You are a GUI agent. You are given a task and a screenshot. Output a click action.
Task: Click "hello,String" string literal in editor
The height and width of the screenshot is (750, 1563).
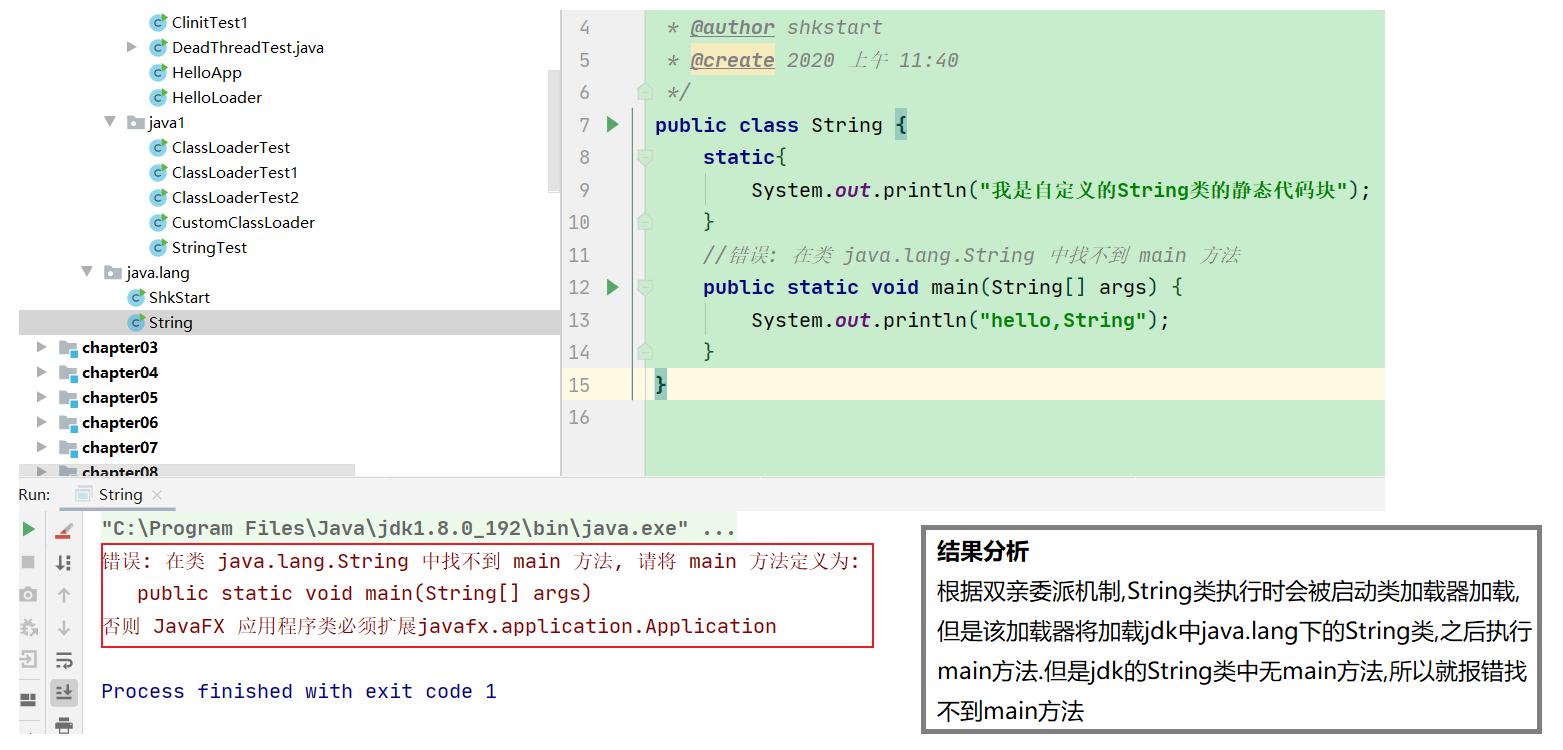pyautogui.click(x=1063, y=320)
